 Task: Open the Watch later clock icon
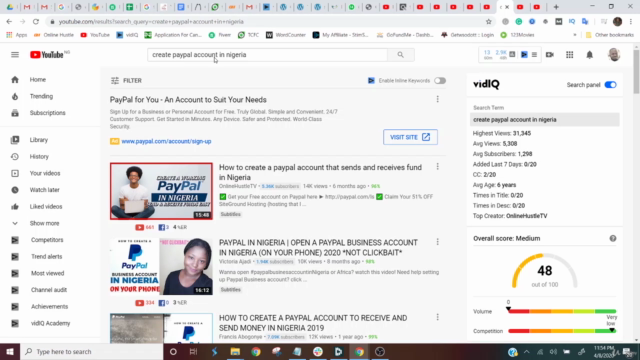click(x=15, y=190)
